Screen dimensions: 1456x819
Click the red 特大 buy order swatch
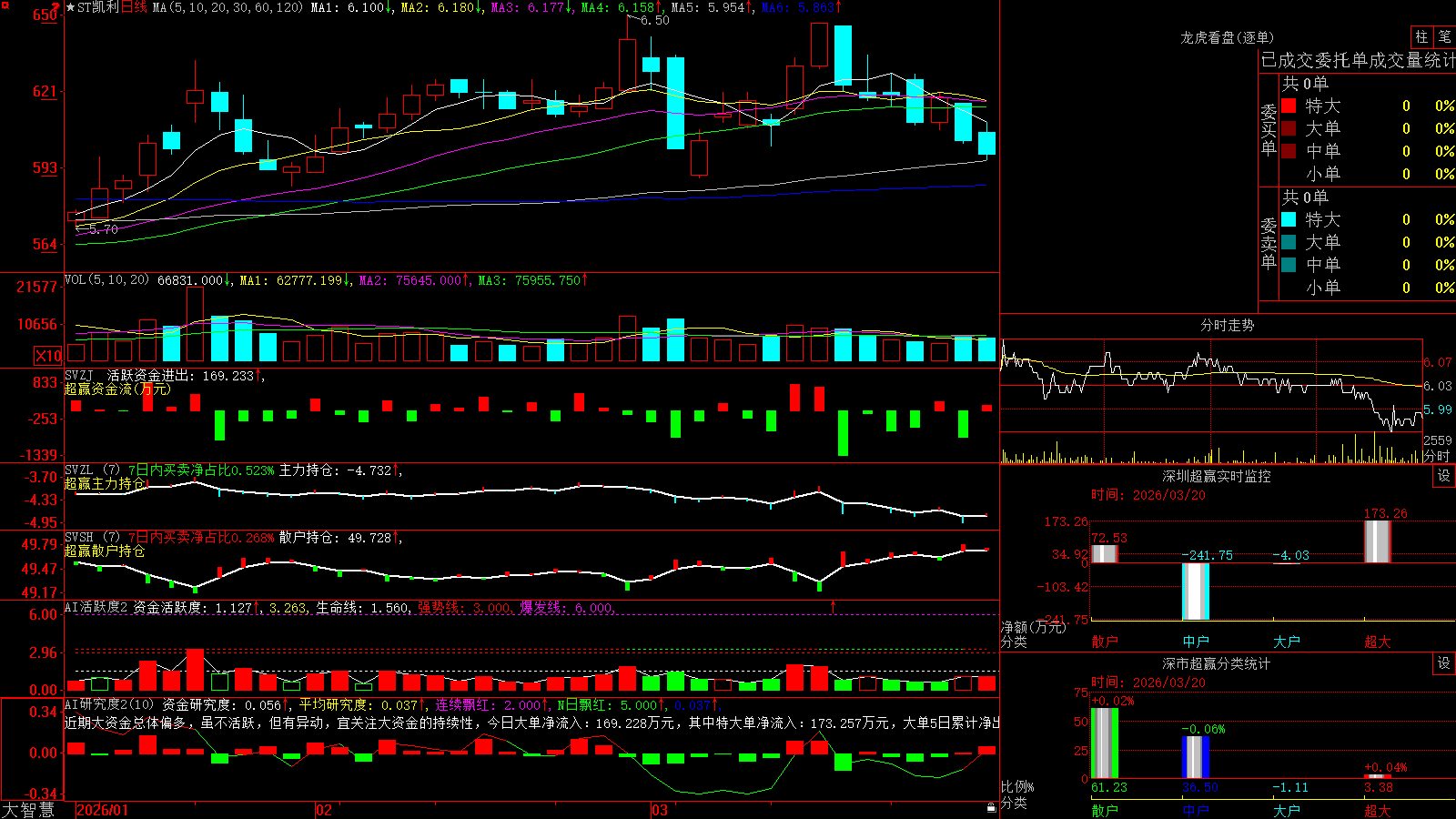tap(1289, 106)
